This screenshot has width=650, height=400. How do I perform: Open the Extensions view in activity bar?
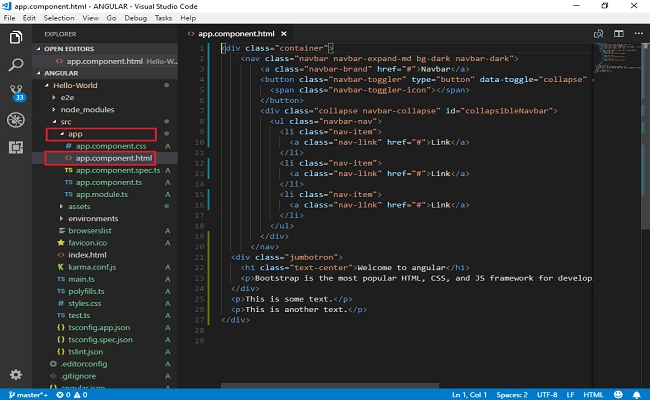tap(16, 147)
